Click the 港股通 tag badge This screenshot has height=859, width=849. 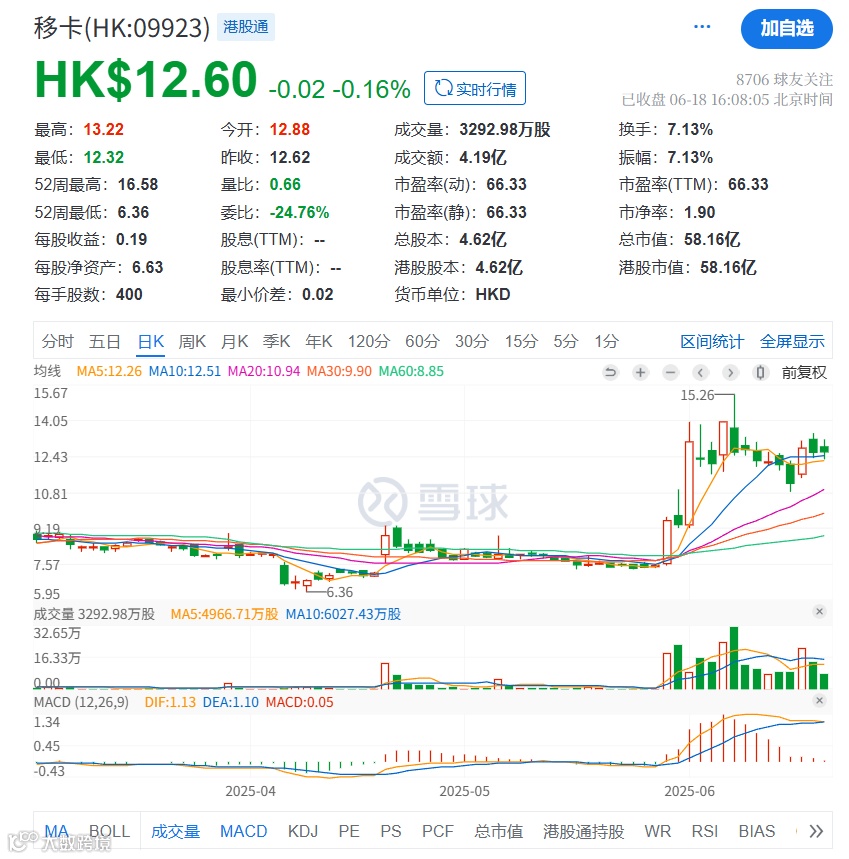pos(246,27)
